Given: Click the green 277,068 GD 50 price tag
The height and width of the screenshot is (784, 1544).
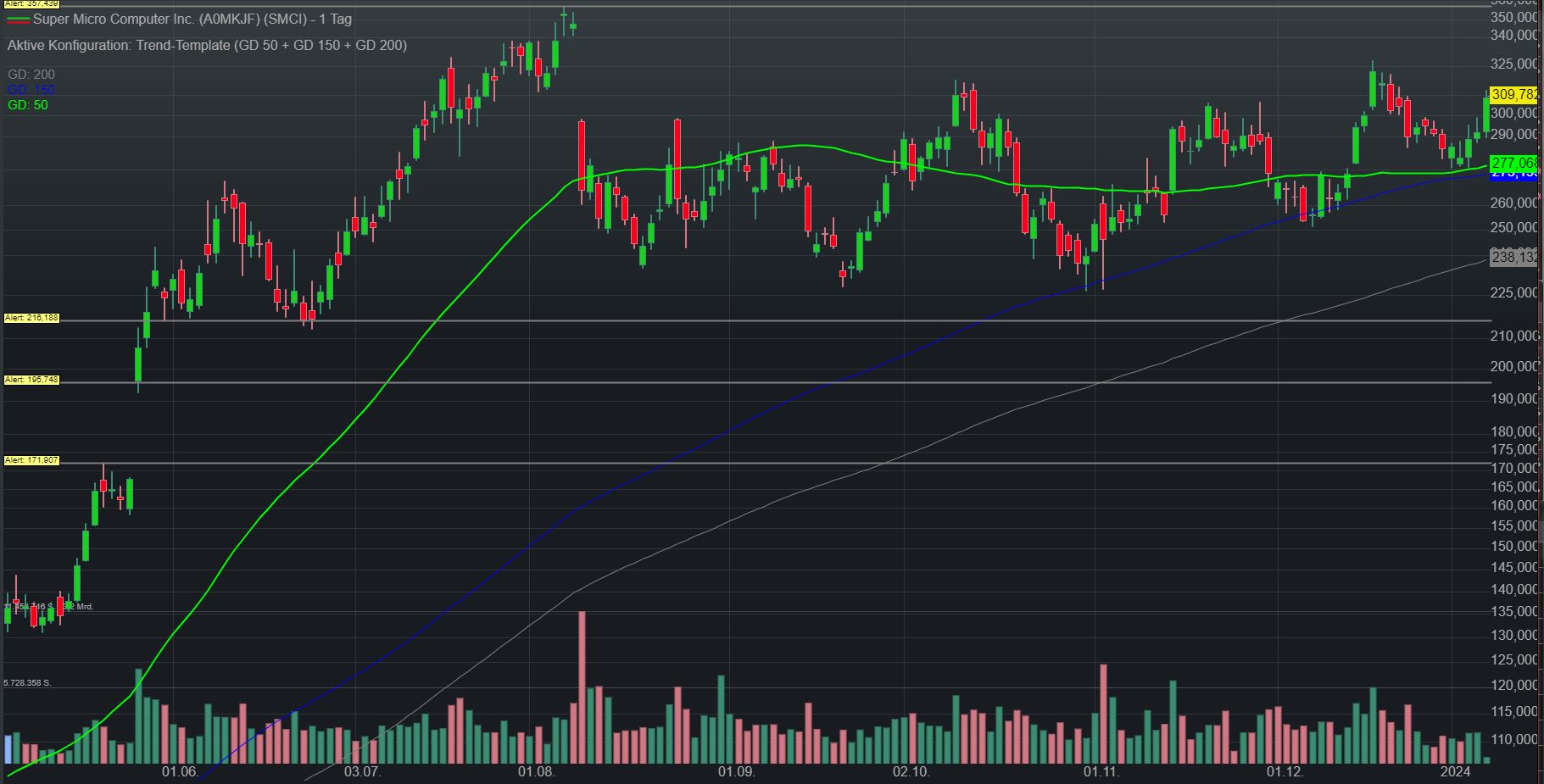Looking at the screenshot, I should tap(1513, 163).
